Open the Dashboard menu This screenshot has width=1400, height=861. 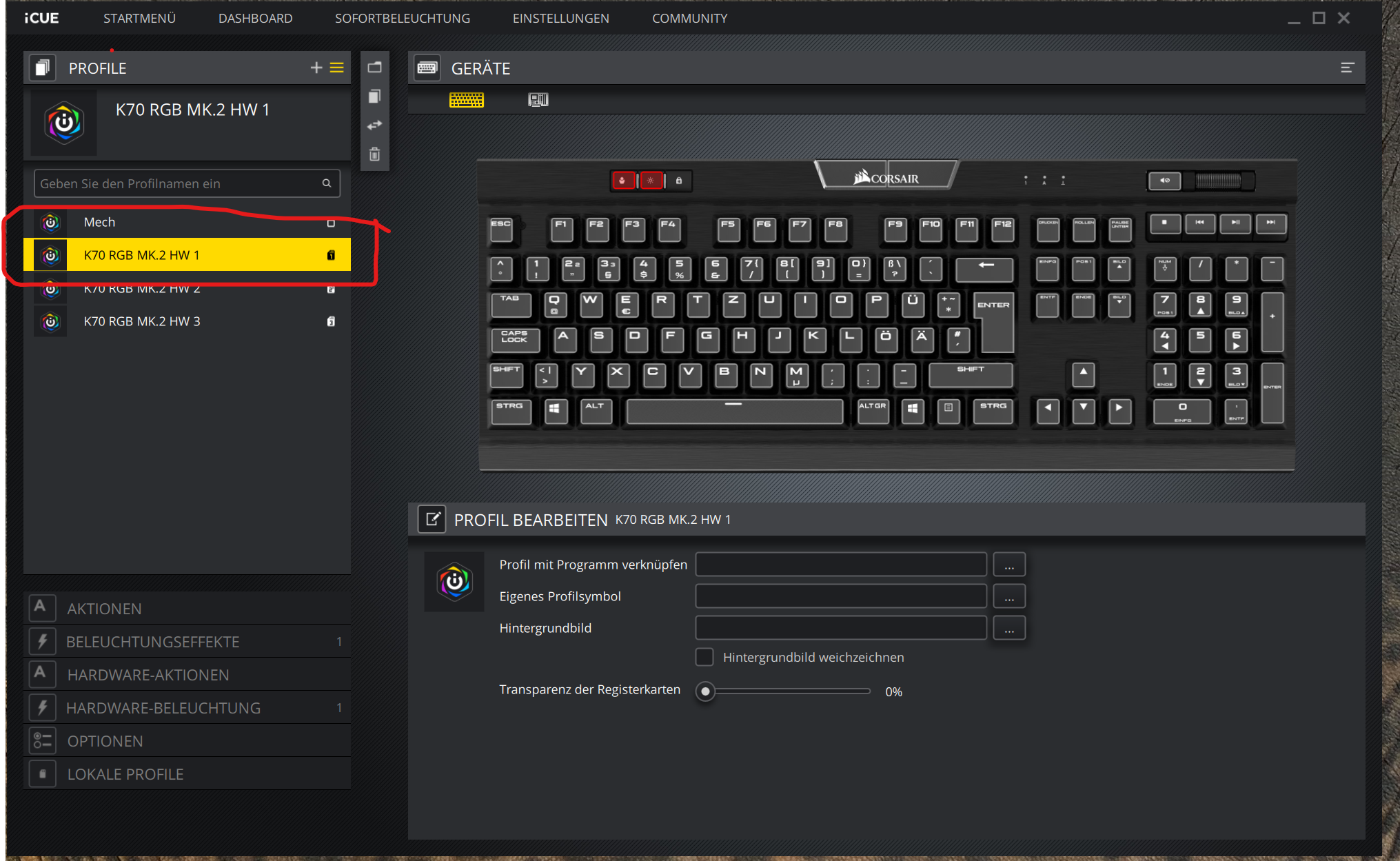pyautogui.click(x=255, y=19)
